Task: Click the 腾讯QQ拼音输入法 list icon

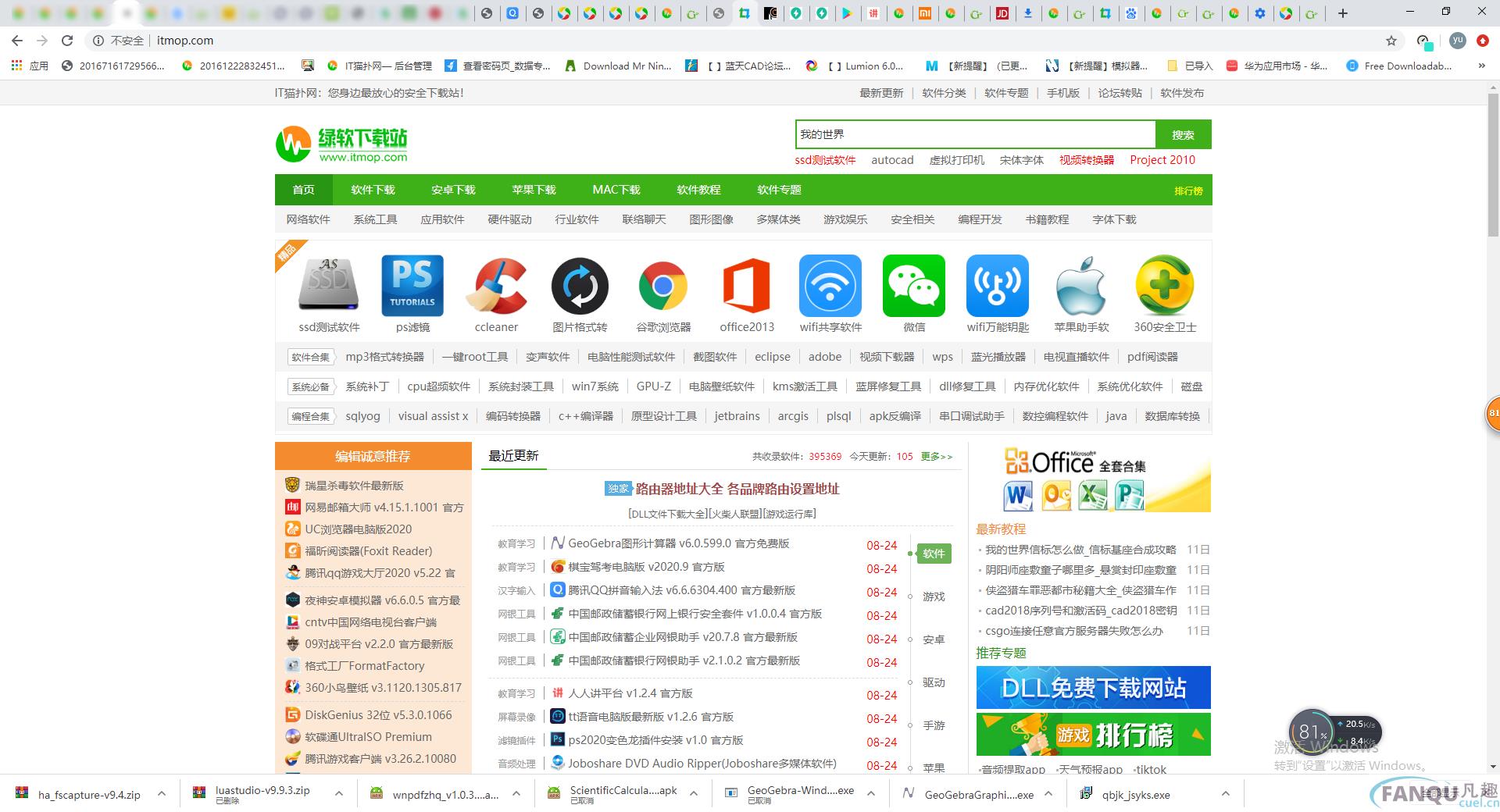Action: pyautogui.click(x=558, y=590)
